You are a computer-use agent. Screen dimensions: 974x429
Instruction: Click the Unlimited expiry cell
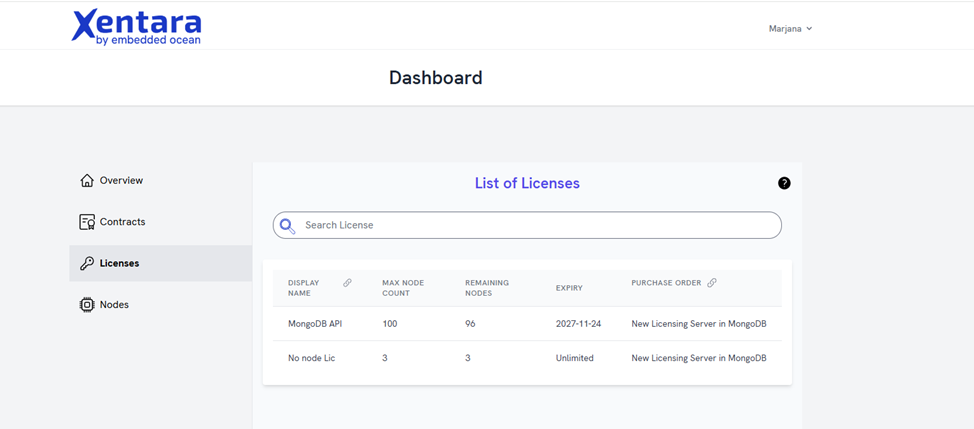click(x=575, y=358)
